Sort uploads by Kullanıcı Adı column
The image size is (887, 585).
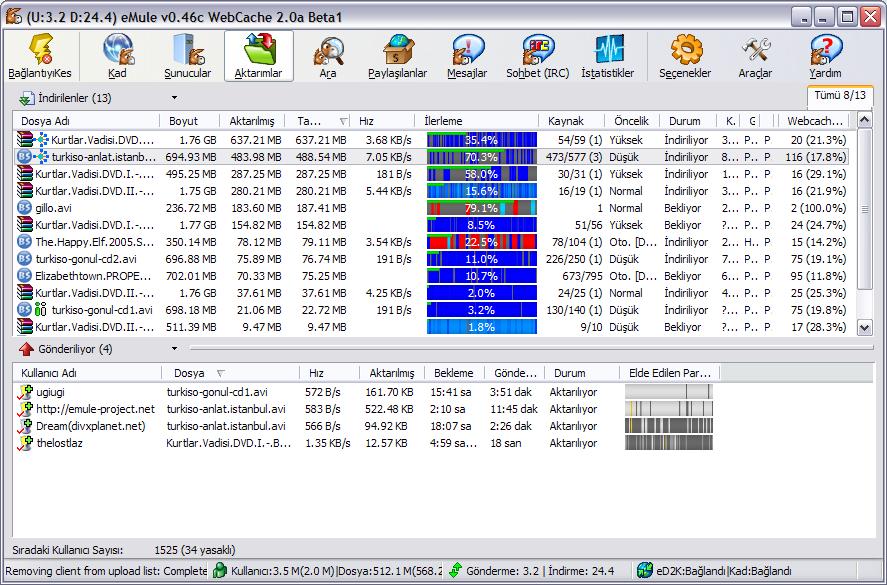point(87,373)
